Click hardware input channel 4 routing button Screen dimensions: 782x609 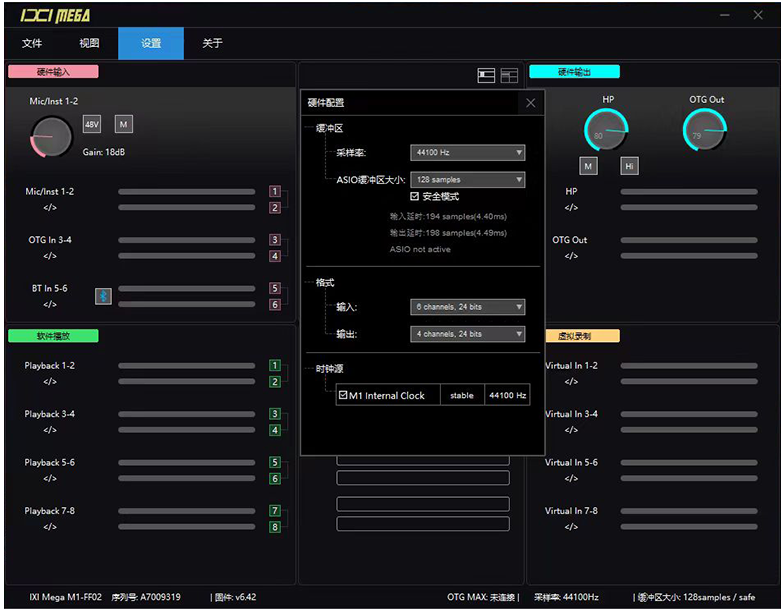pyautogui.click(x=275, y=256)
